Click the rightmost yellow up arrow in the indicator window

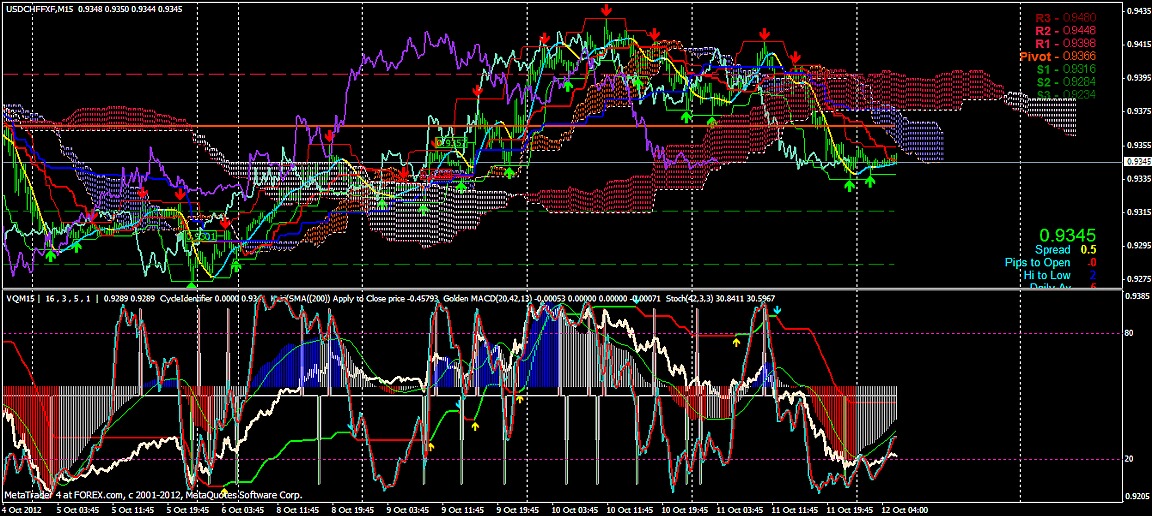point(737,341)
